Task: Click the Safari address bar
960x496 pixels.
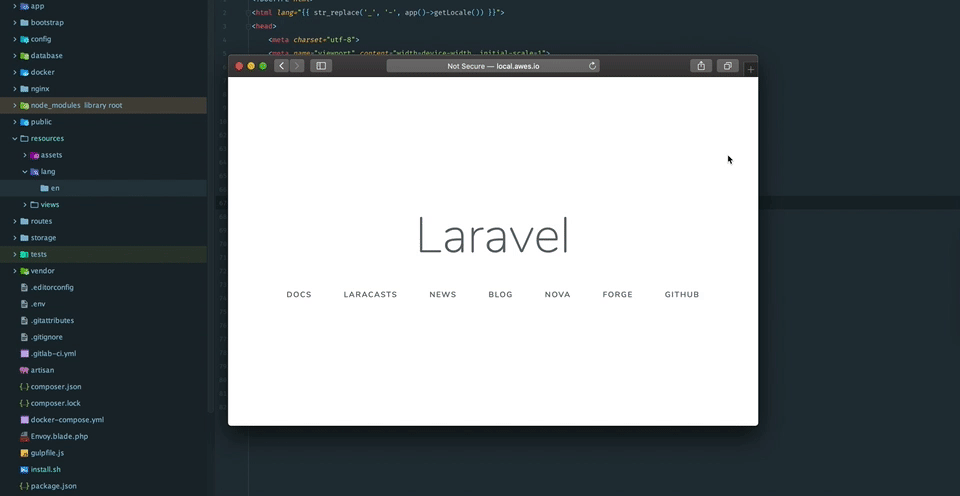Action: pos(493,66)
